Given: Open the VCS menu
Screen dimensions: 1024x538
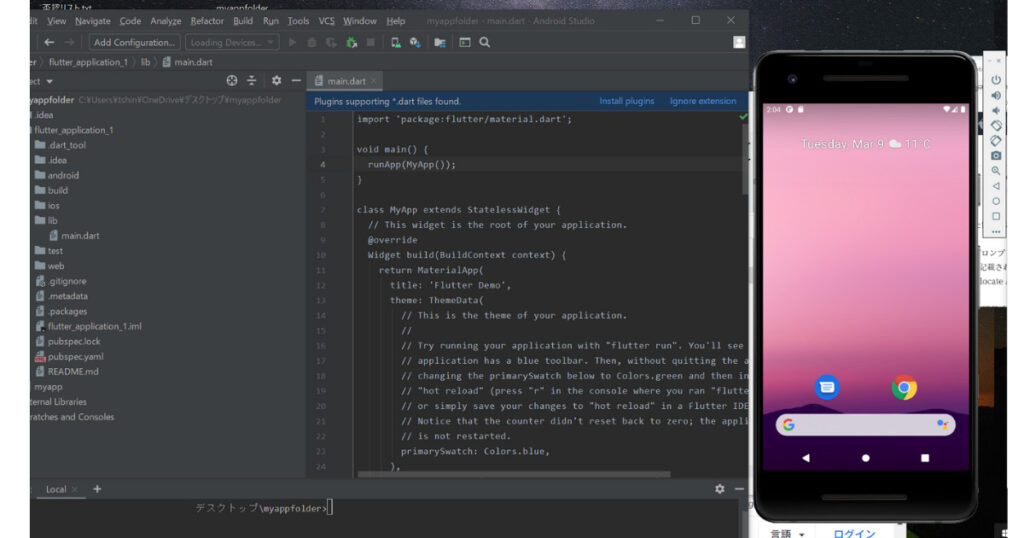Looking at the screenshot, I should (327, 21).
